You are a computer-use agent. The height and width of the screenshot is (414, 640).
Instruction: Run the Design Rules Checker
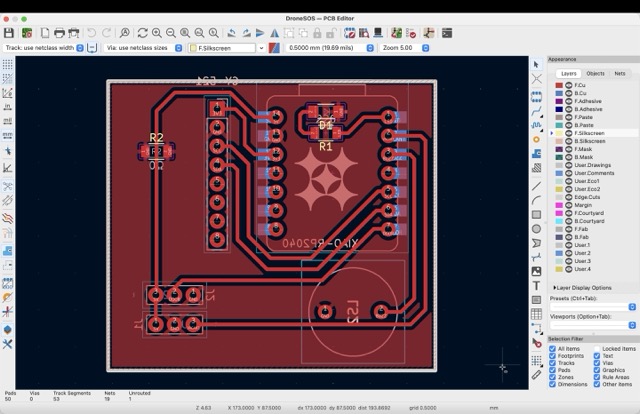tap(411, 33)
